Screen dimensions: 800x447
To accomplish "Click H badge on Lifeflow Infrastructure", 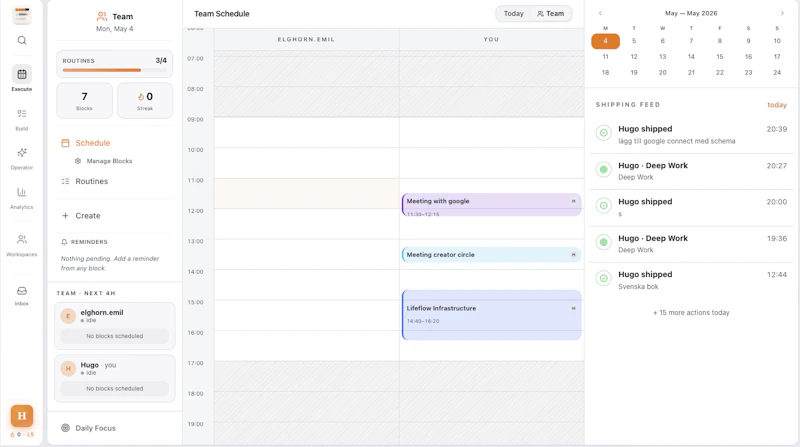I will click(573, 308).
